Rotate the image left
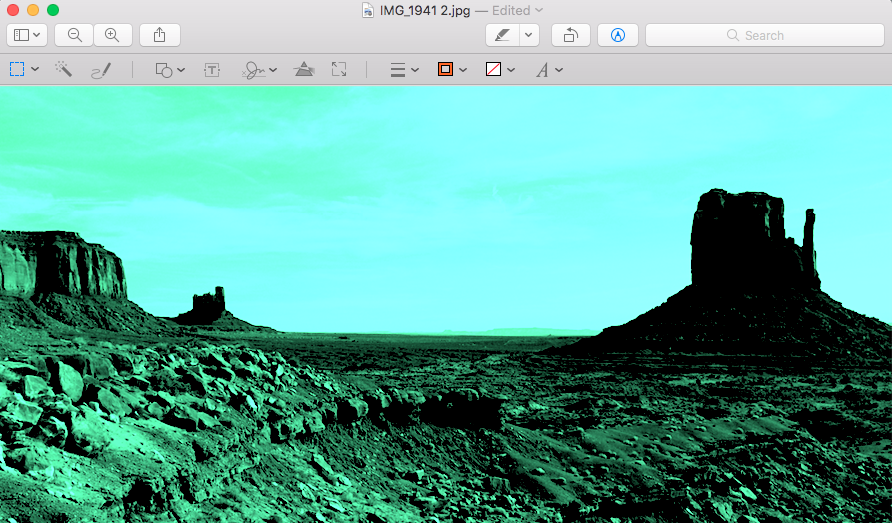This screenshot has width=892, height=523. (571, 35)
